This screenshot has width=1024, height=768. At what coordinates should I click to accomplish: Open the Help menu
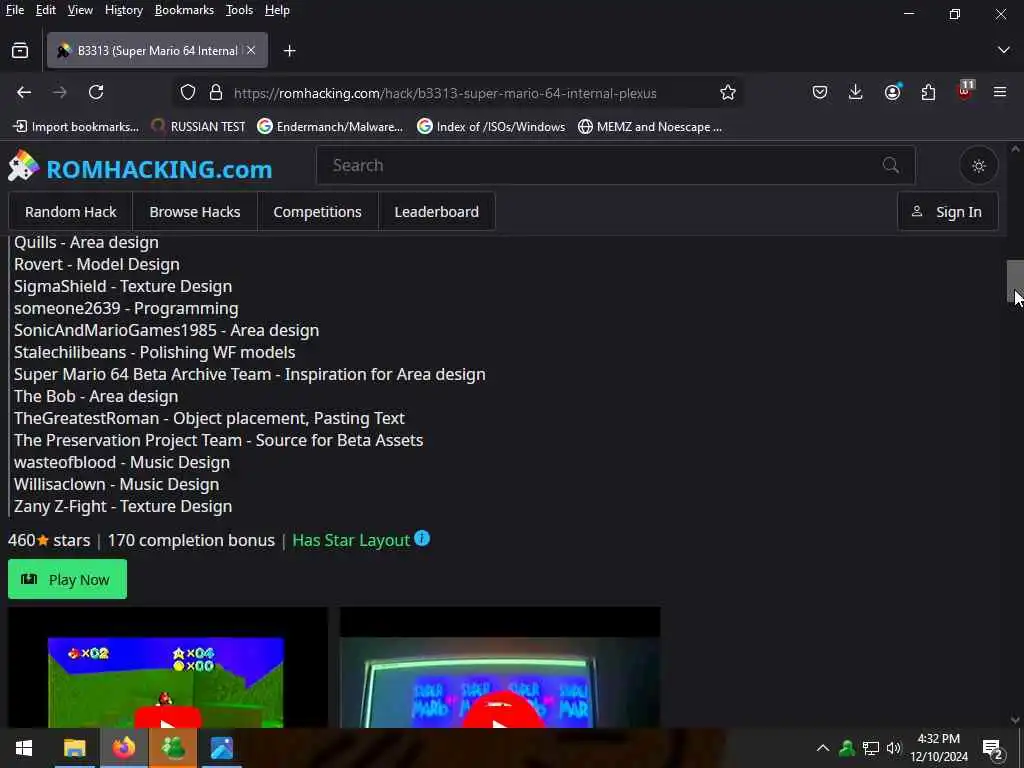coord(277,10)
